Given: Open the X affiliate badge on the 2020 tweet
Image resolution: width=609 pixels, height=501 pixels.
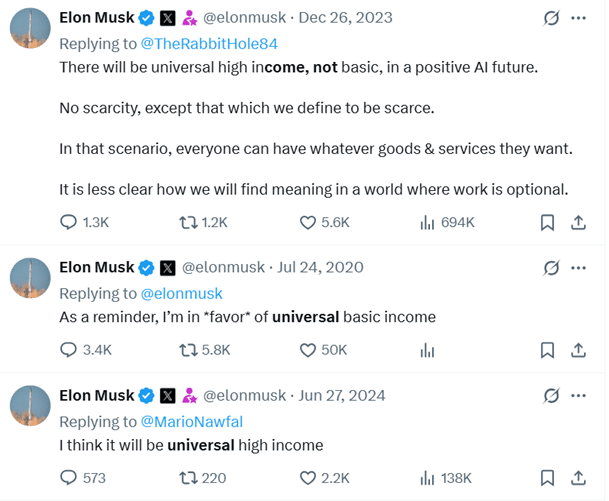Looking at the screenshot, I should click(x=168, y=268).
